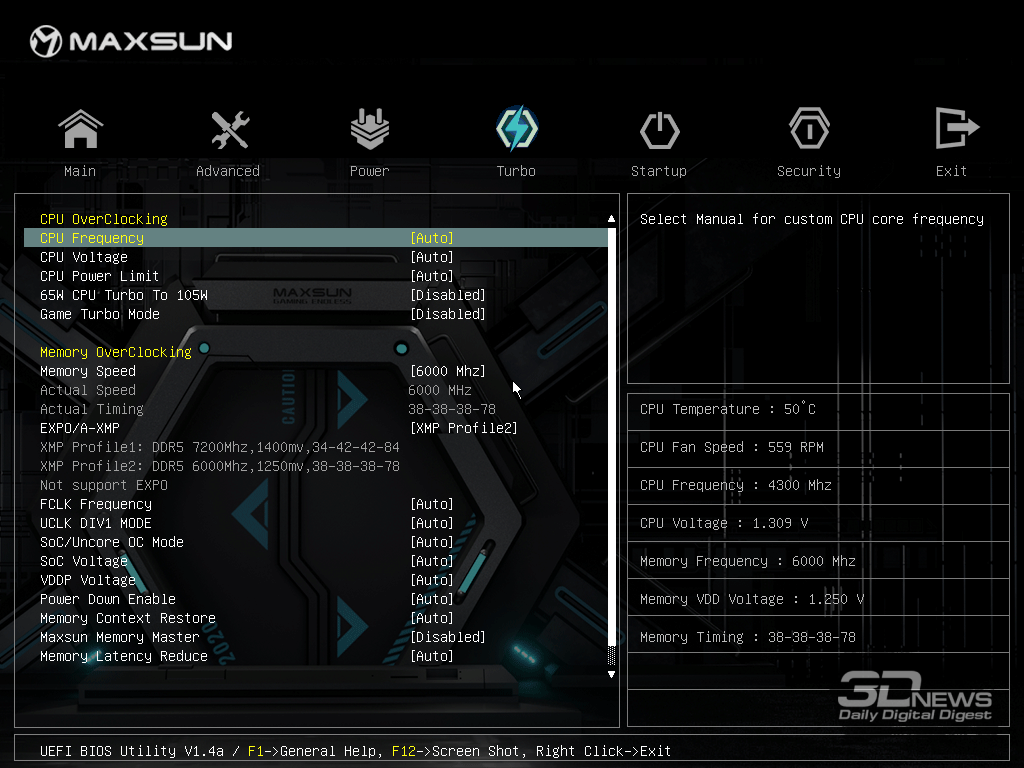
Task: Open Memory Speed [6000 Mhz] dropdown
Action: pos(448,371)
